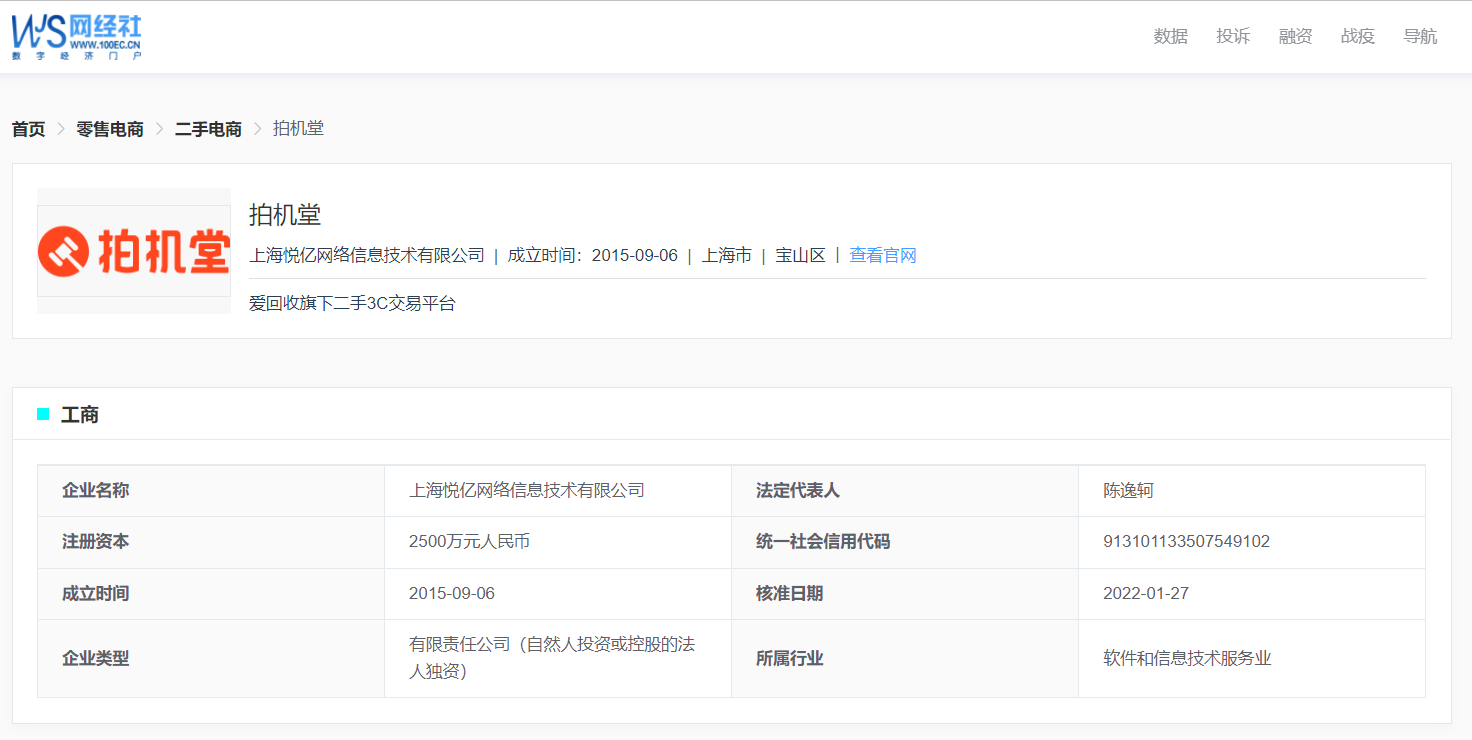Click legal representative 陈逸轲
The image size is (1472, 740).
1128,491
